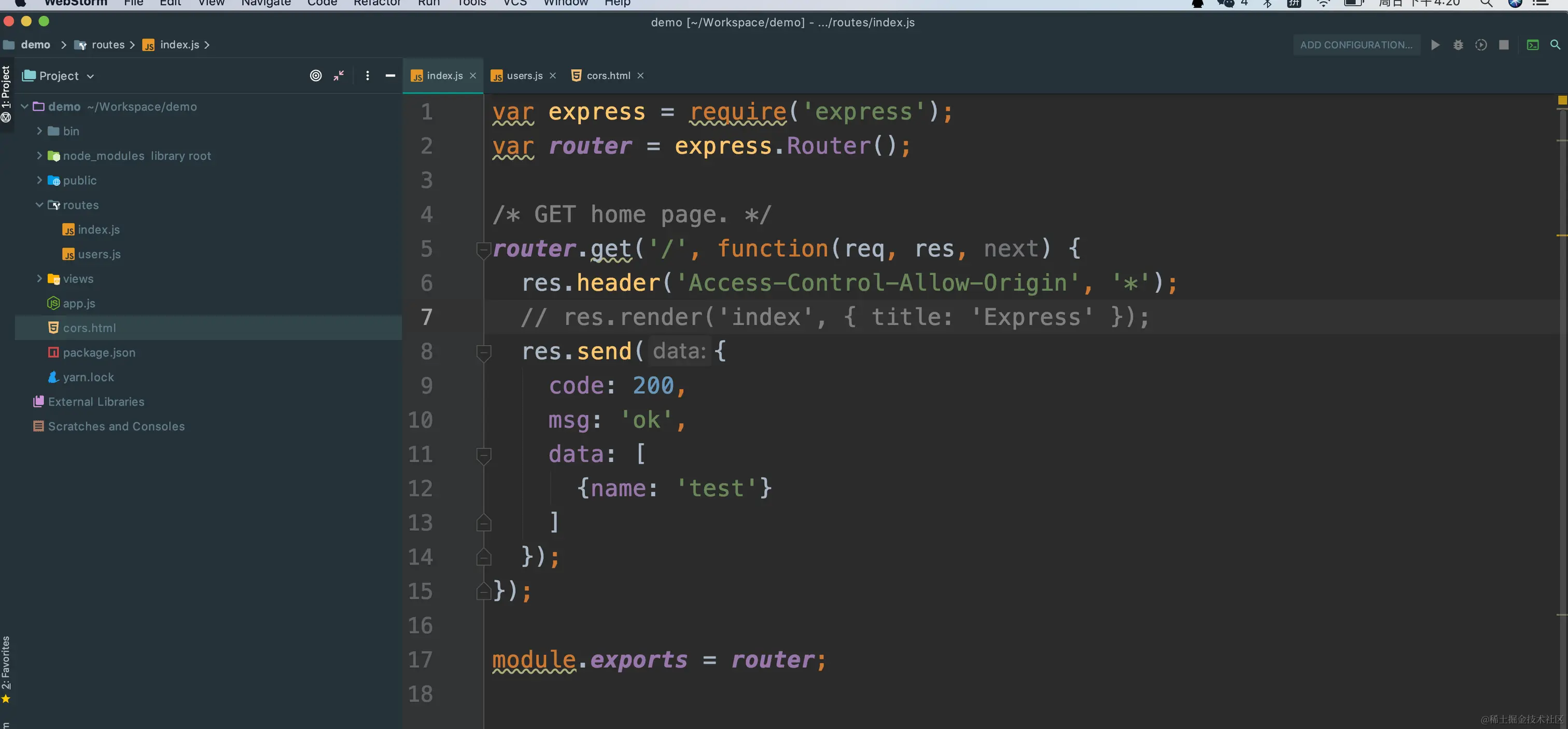Click the Search Everywhere magnifier icon
The width and height of the screenshot is (1568, 729).
pyautogui.click(x=1555, y=45)
